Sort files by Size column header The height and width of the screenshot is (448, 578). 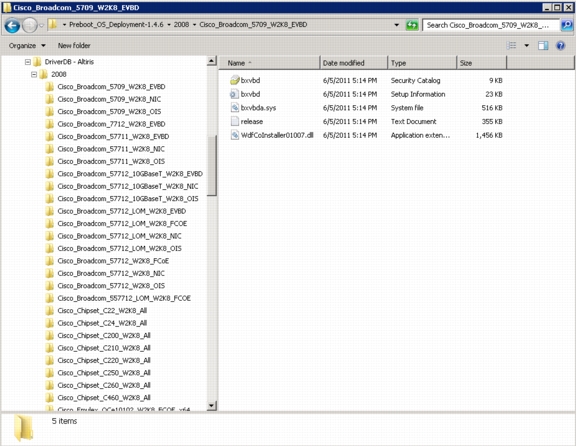[481, 63]
